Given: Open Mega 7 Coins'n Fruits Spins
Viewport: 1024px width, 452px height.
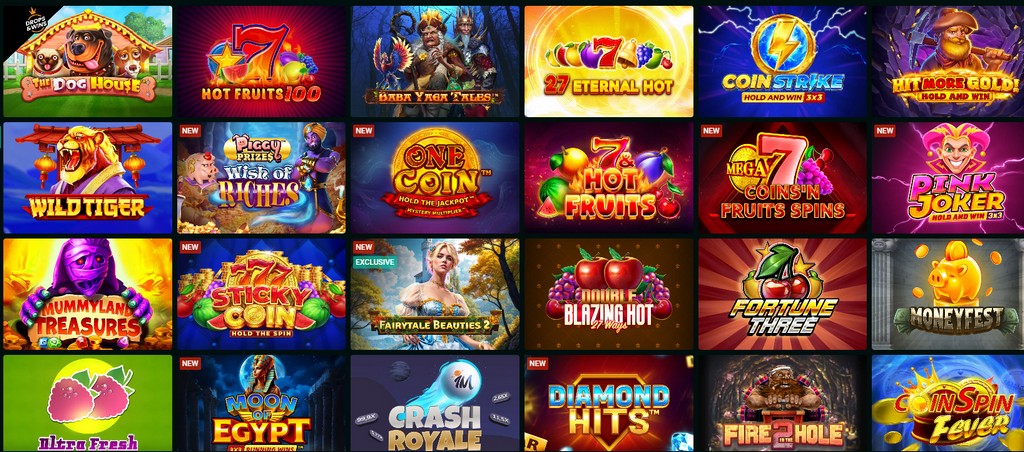Looking at the screenshot, I should pyautogui.click(x=782, y=178).
